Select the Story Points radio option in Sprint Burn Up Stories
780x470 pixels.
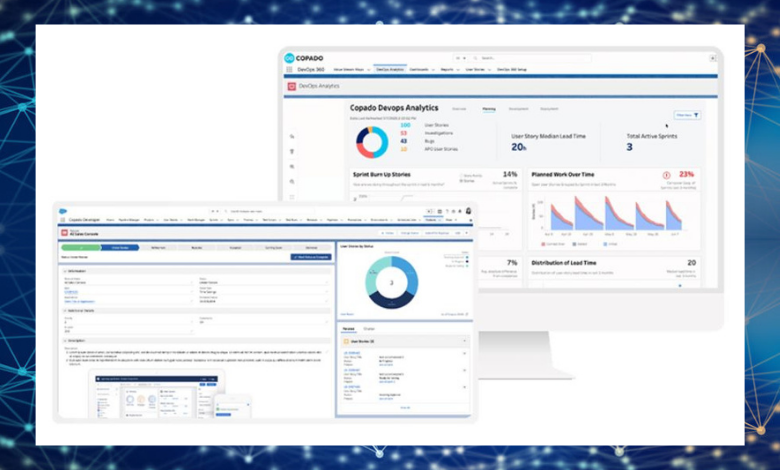click(x=461, y=176)
